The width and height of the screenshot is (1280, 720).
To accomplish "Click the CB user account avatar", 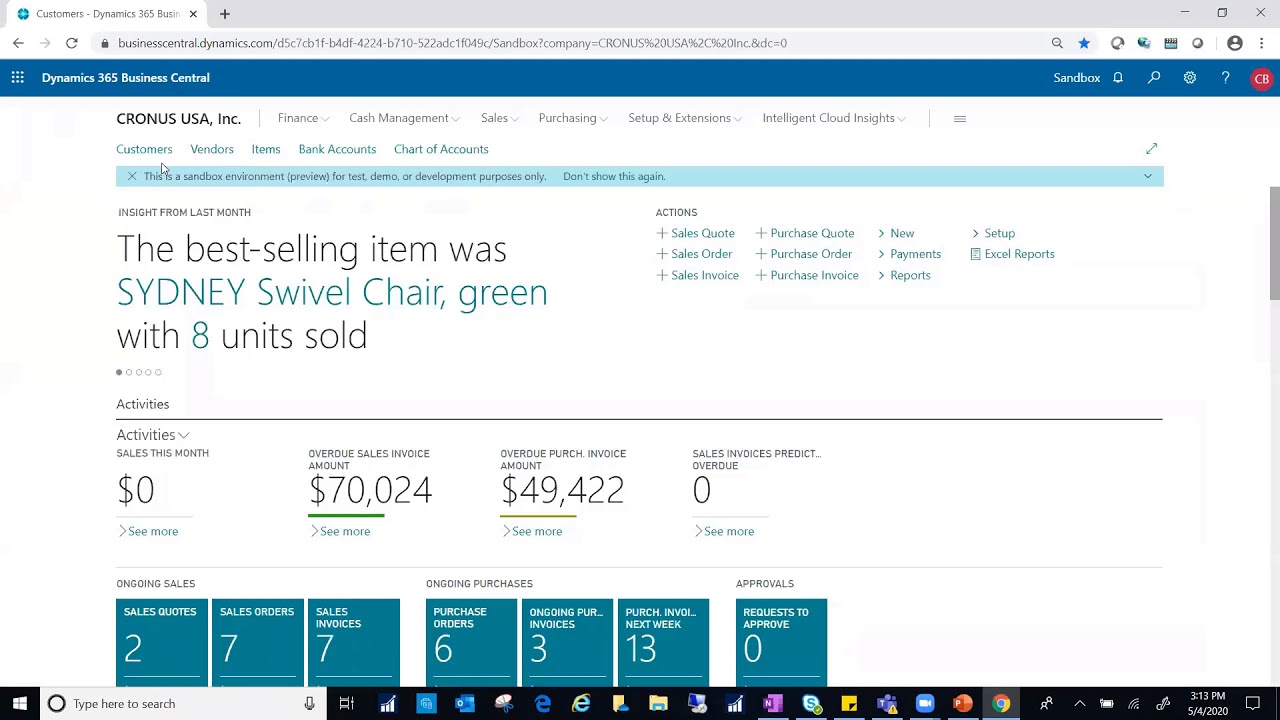I will click(1262, 79).
